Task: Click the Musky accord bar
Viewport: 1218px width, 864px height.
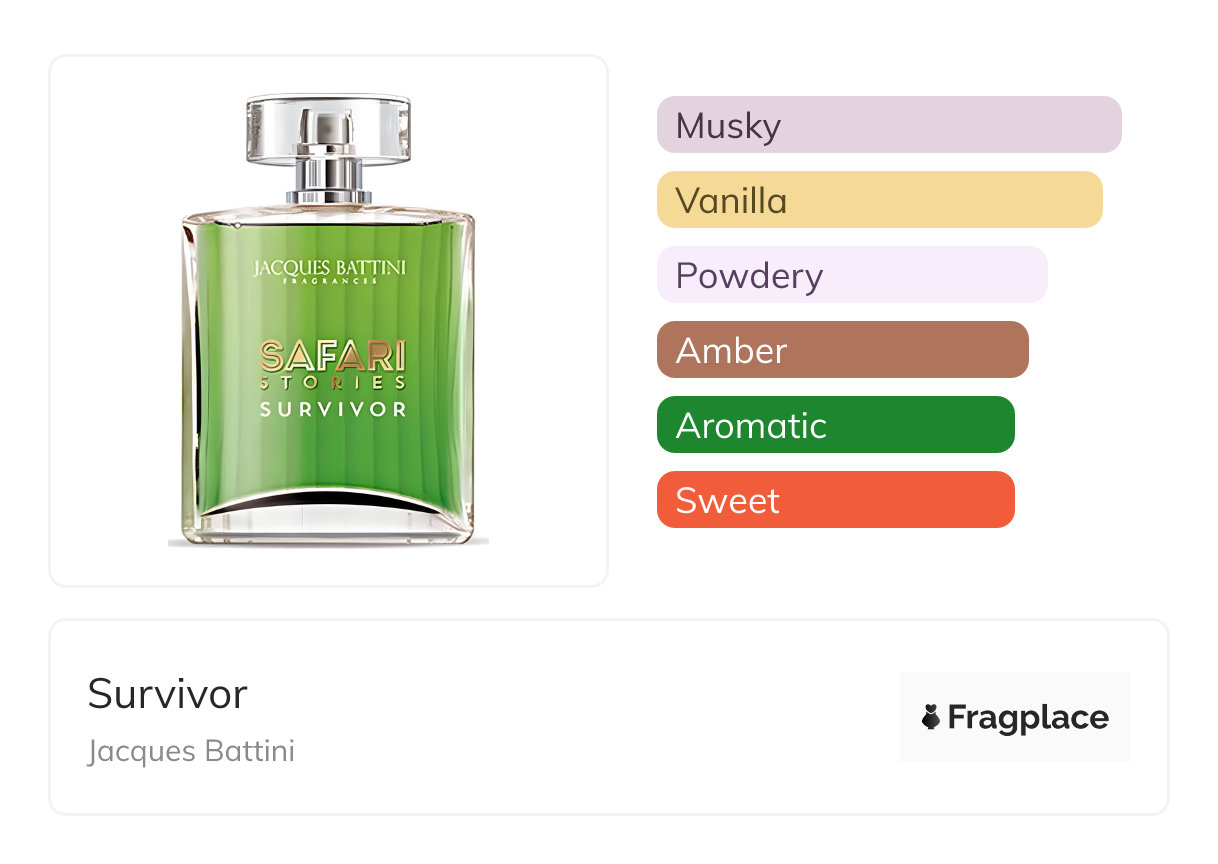Action: point(889,125)
